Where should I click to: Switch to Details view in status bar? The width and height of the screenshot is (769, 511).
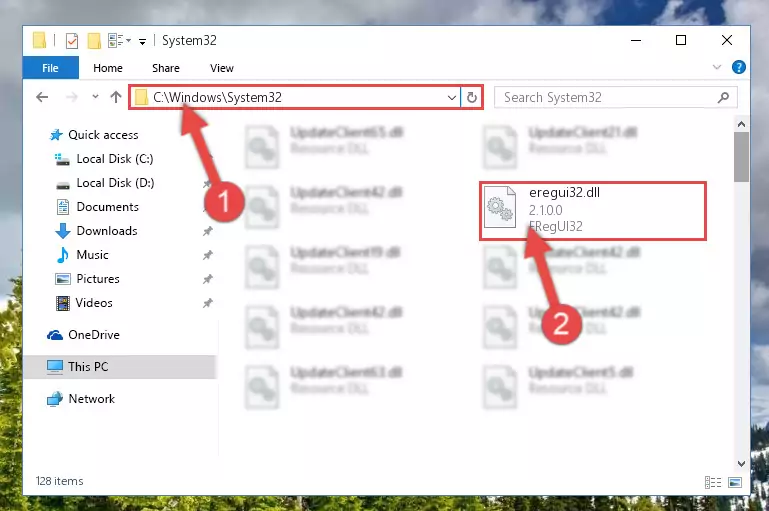click(713, 483)
